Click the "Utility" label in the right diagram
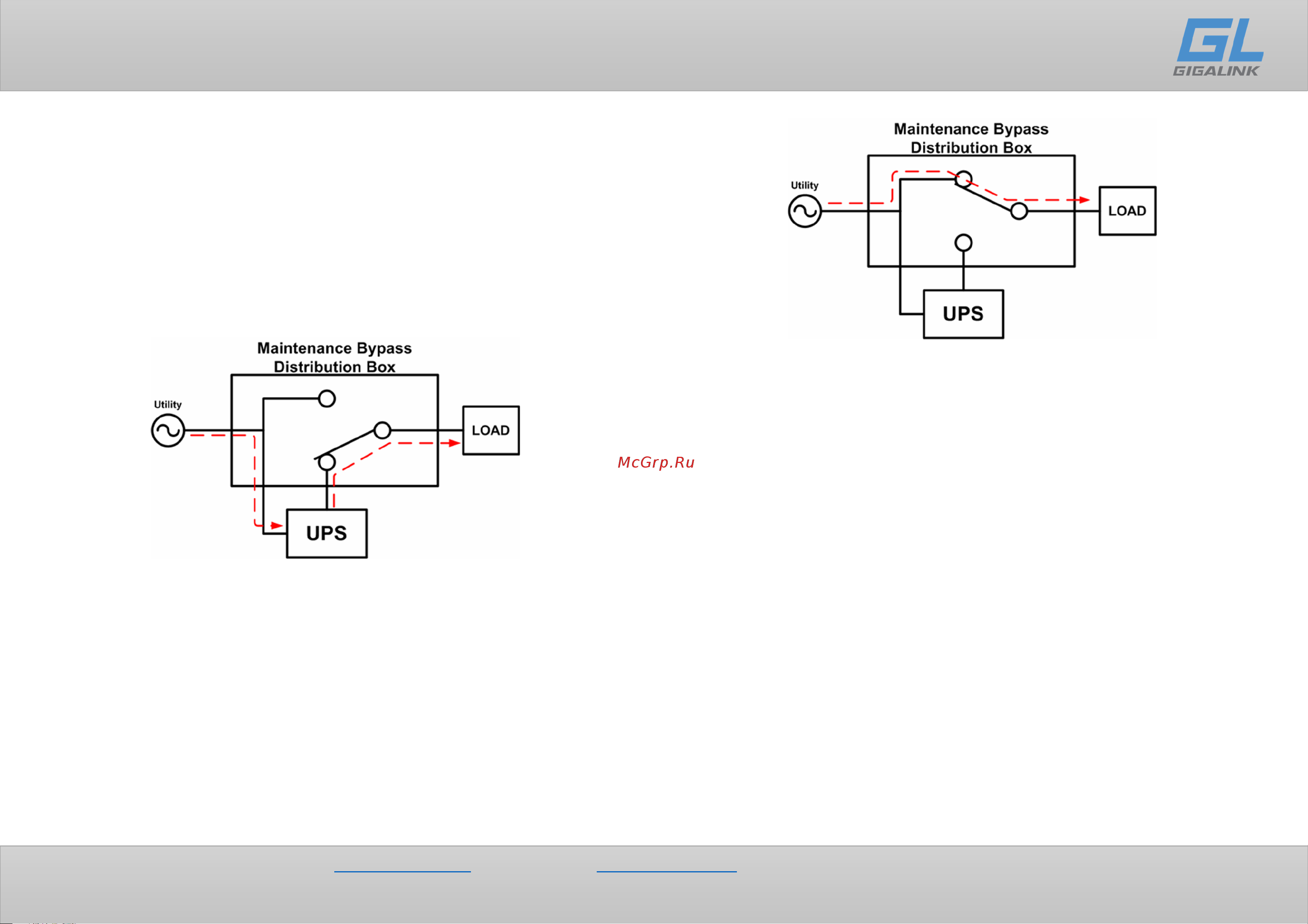1308x924 pixels. click(804, 185)
